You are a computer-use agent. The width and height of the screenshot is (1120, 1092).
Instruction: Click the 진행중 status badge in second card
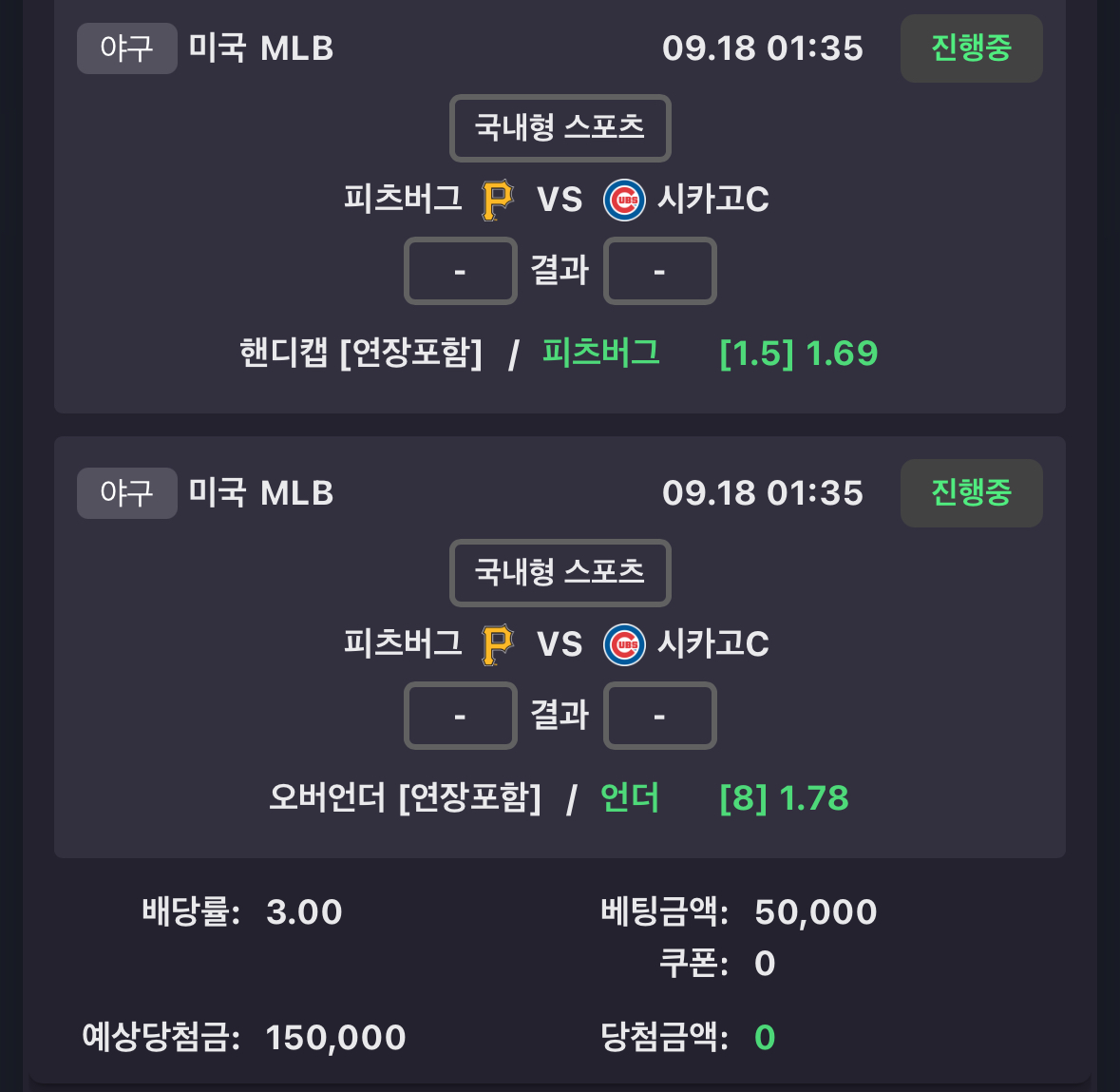[972, 493]
